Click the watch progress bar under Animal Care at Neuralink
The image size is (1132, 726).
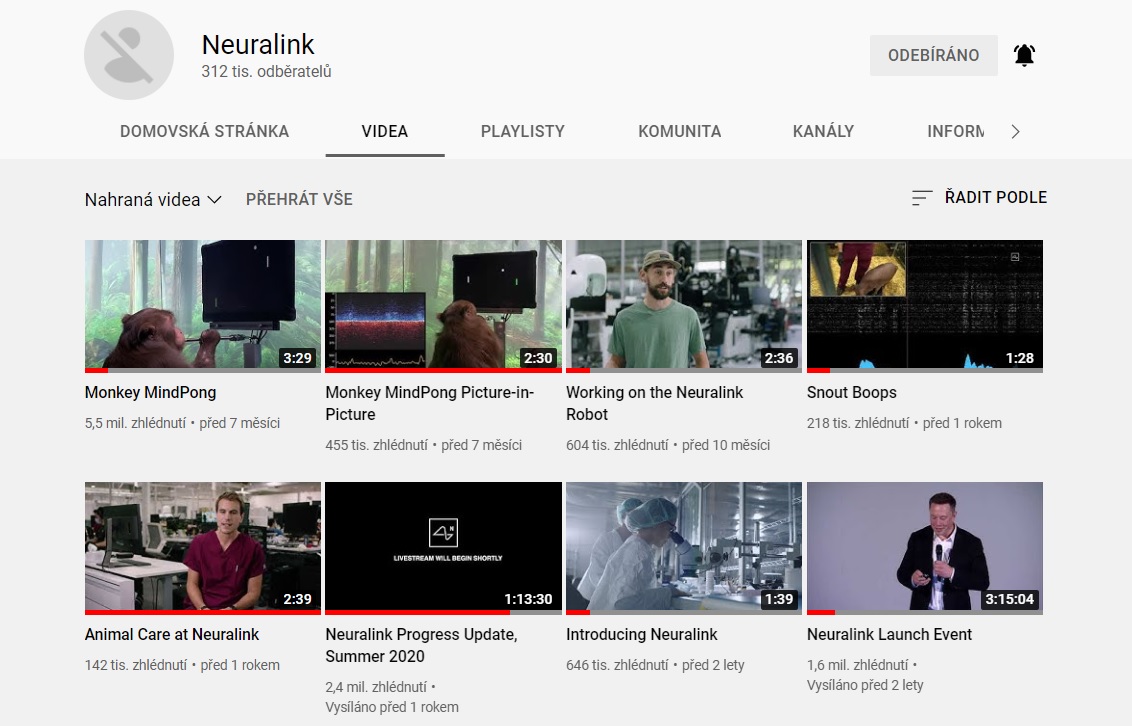coord(203,613)
